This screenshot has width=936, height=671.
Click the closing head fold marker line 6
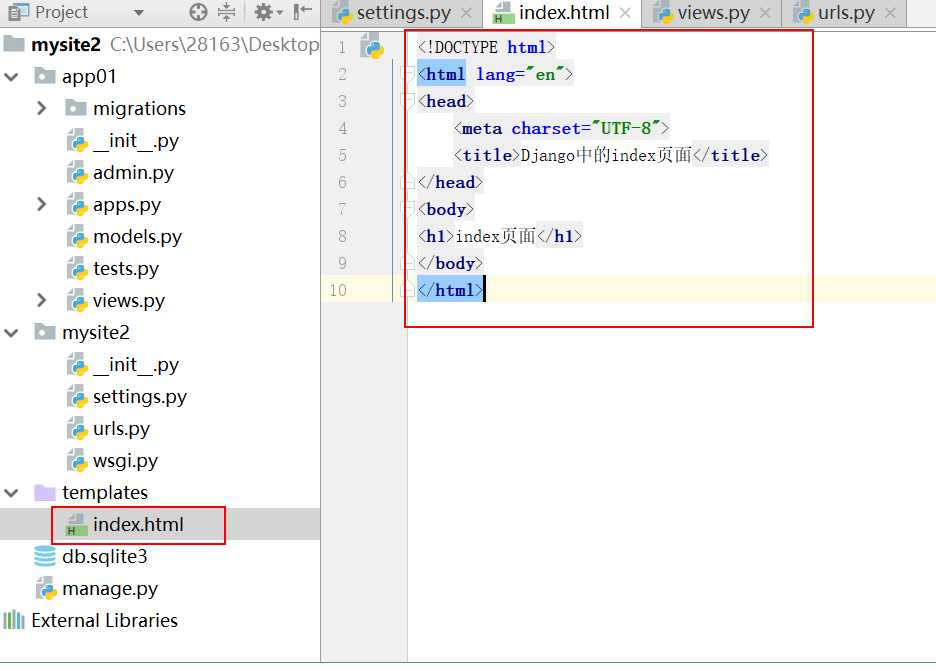pos(407,182)
